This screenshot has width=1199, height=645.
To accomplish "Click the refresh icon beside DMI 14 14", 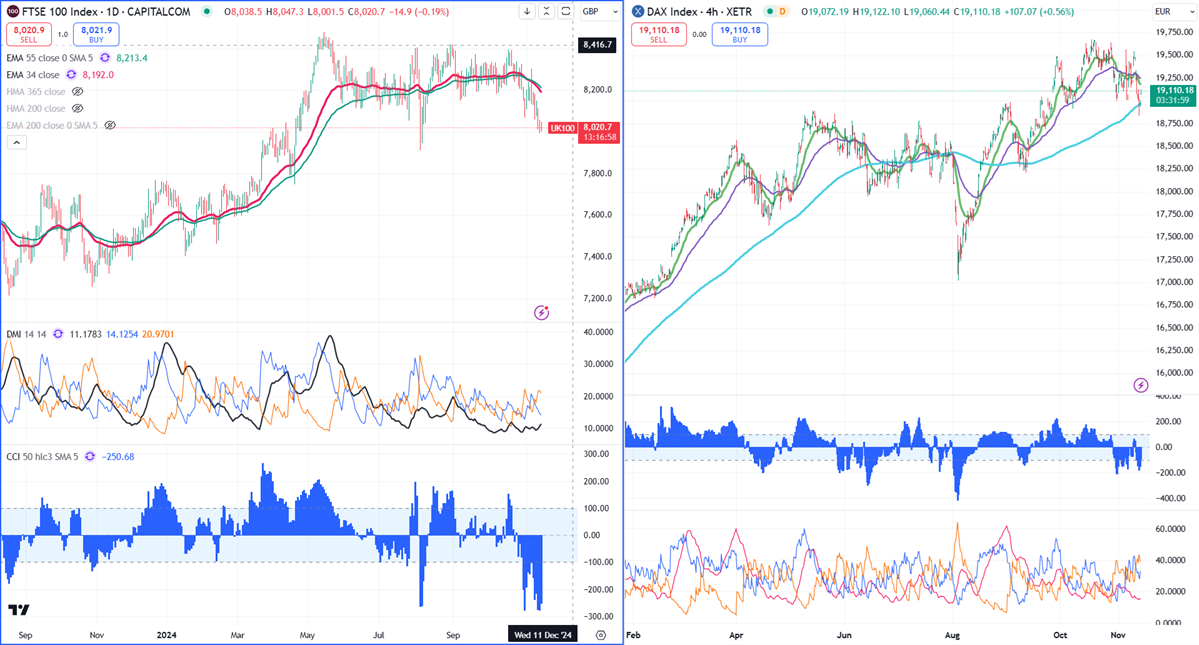I will (x=58, y=335).
